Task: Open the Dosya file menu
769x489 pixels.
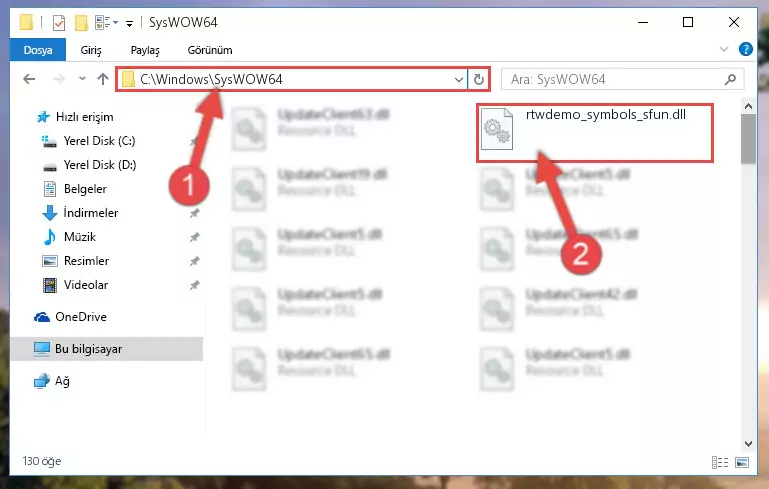Action: click(38, 50)
